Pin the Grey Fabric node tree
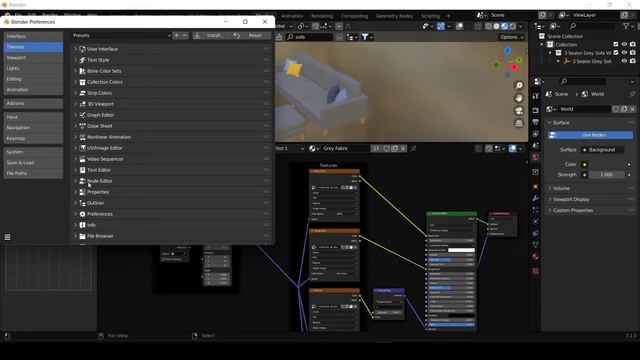 (x=413, y=149)
